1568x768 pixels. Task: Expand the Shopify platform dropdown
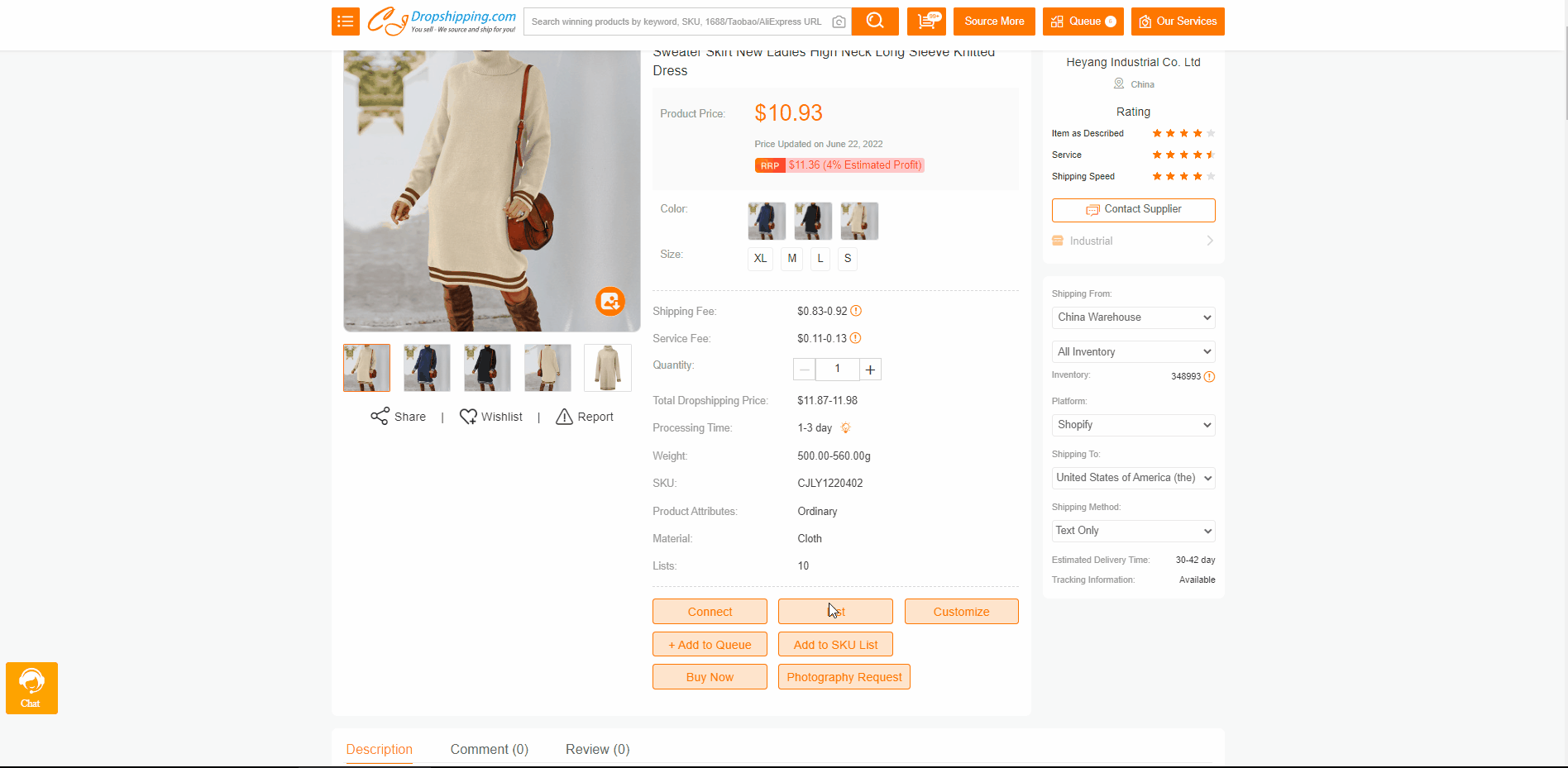(x=1133, y=425)
